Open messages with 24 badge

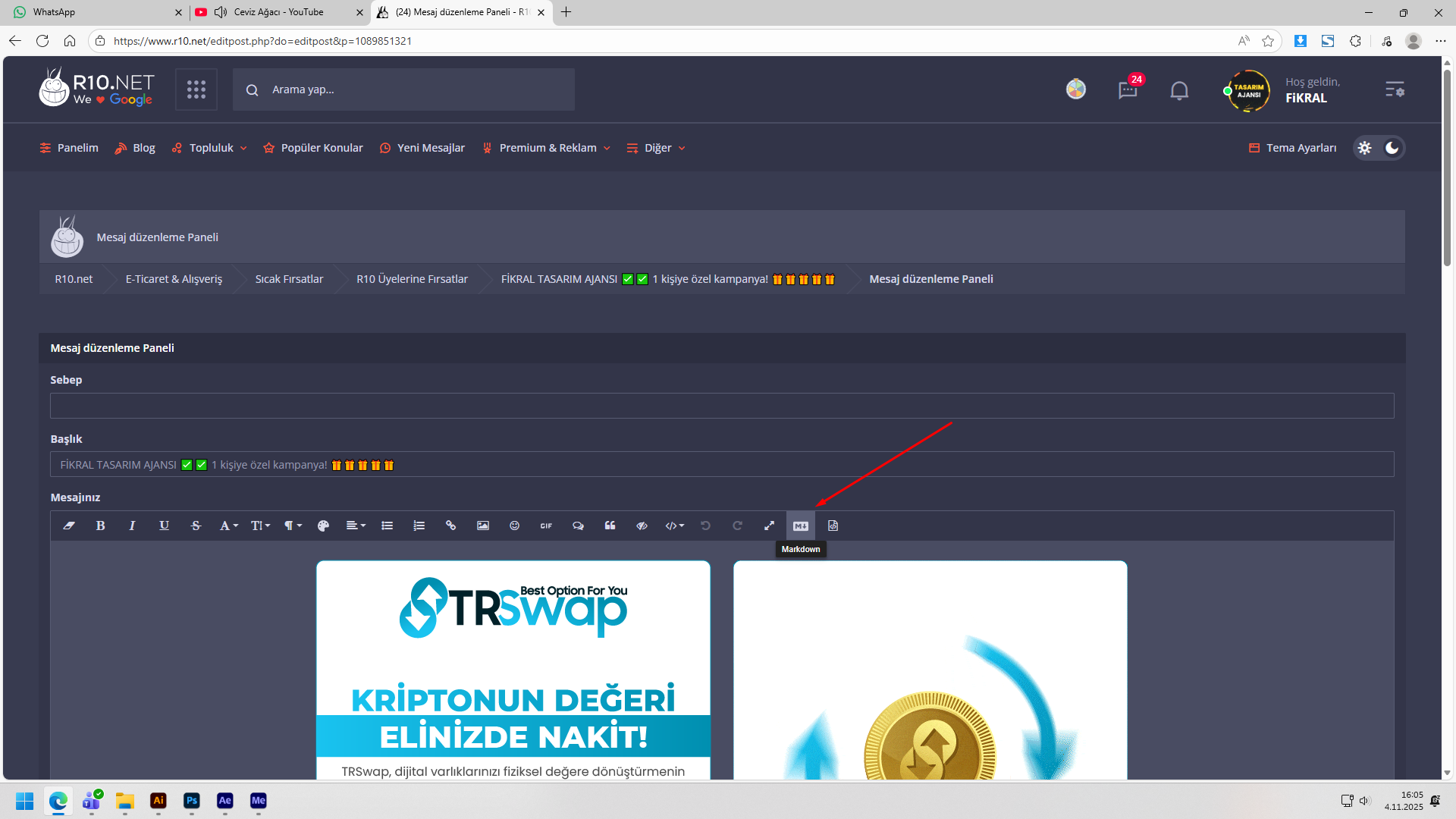click(x=1128, y=89)
